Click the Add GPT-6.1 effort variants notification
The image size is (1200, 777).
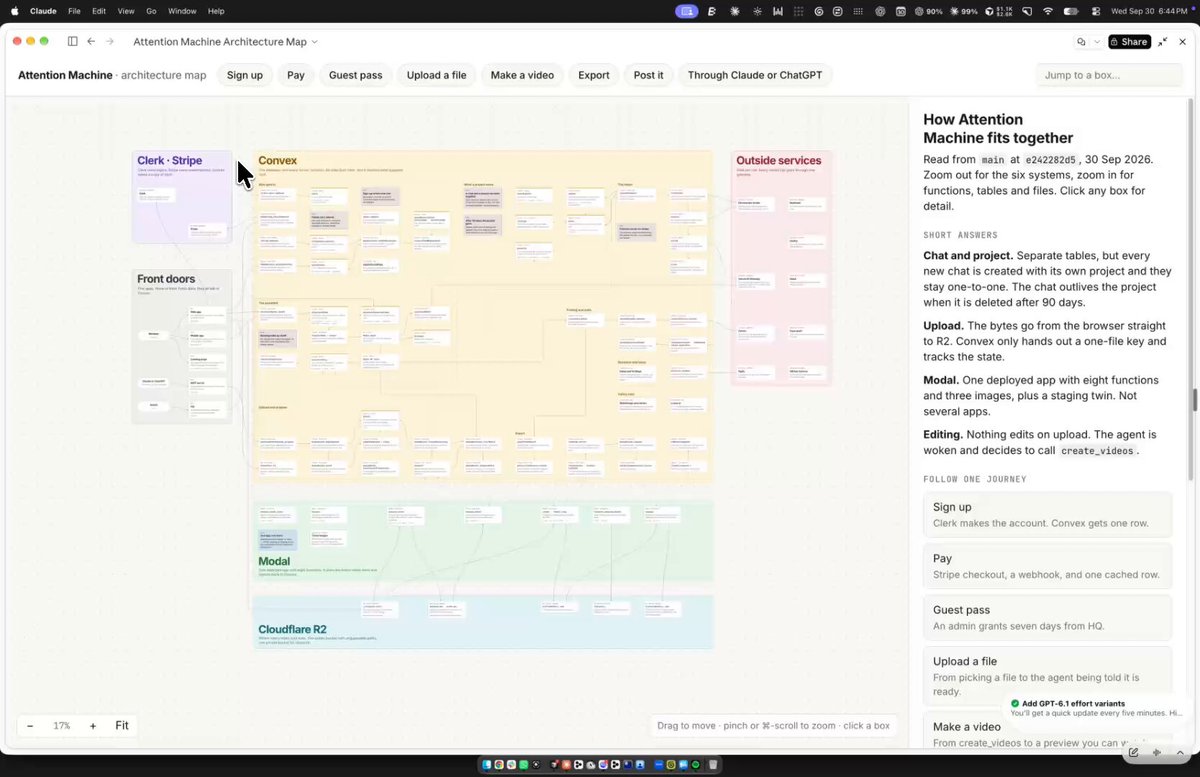1096,708
